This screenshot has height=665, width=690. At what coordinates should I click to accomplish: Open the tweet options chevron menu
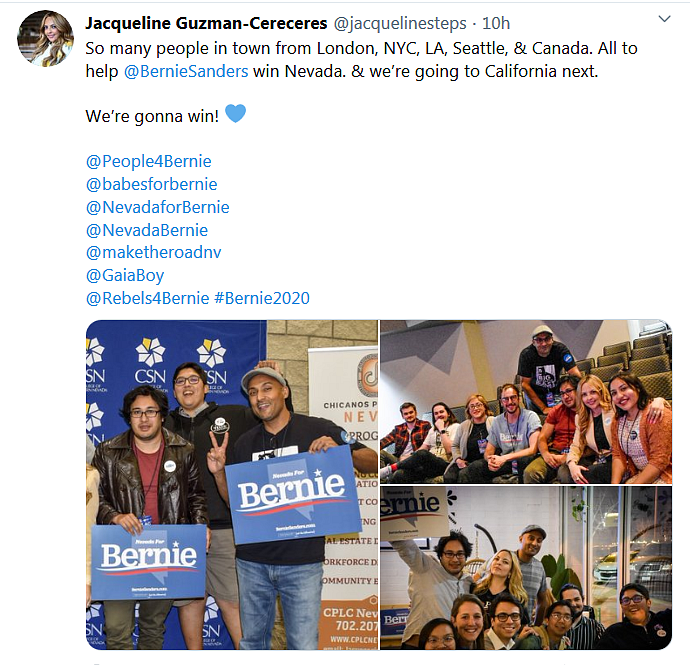pyautogui.click(x=664, y=18)
